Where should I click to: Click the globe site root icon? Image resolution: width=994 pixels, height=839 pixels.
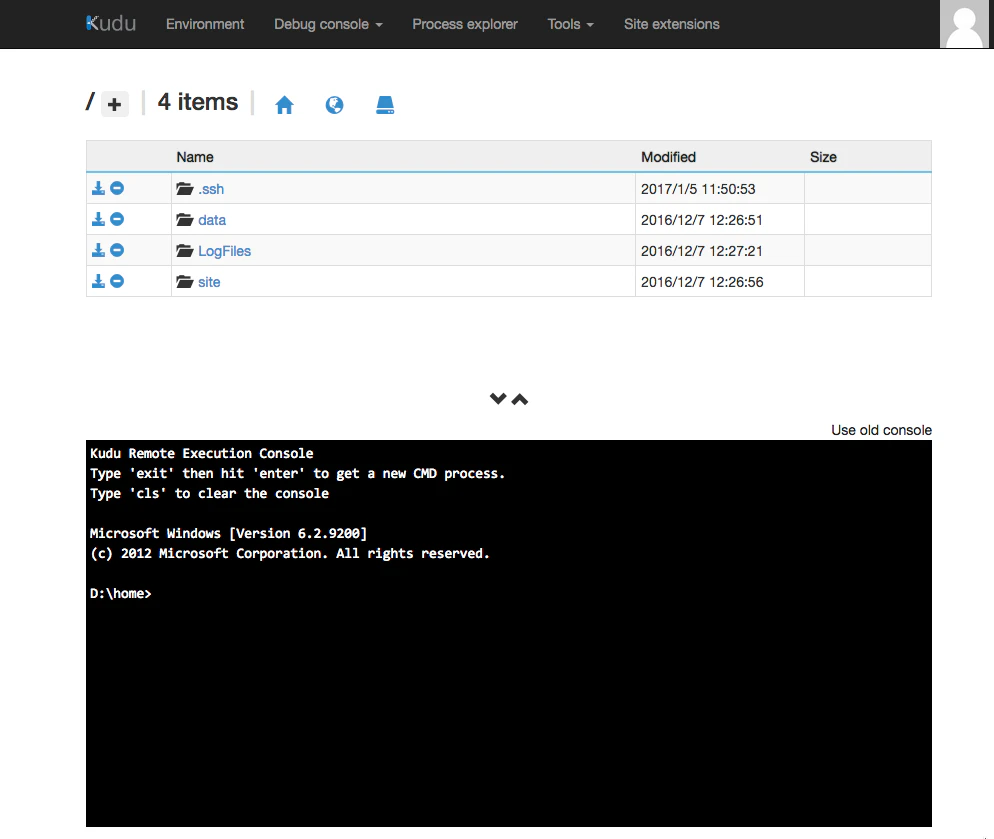[x=334, y=105]
